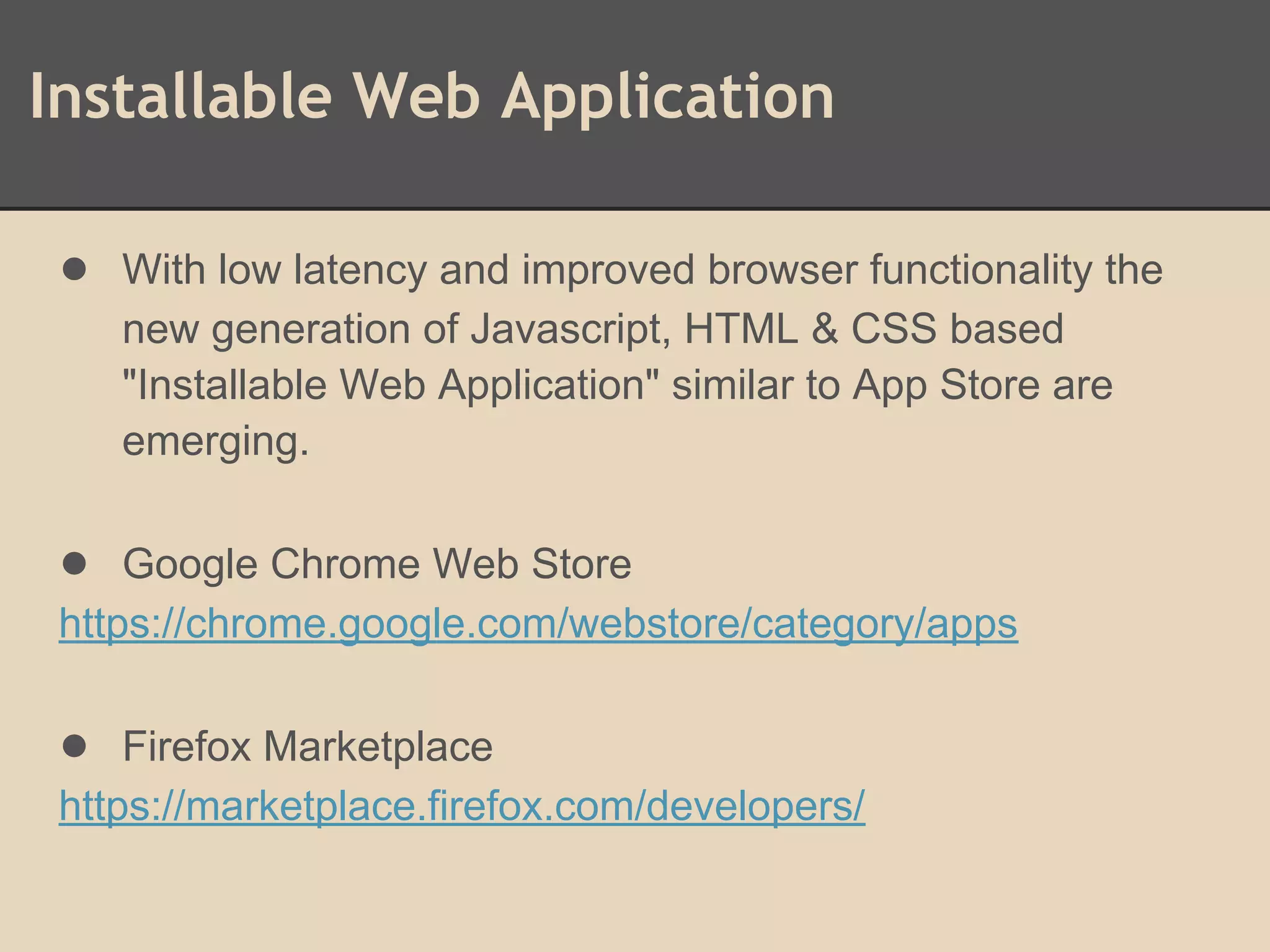The image size is (1270, 952).
Task: Click the 'Firefox Marketplace' text
Action: click(307, 746)
